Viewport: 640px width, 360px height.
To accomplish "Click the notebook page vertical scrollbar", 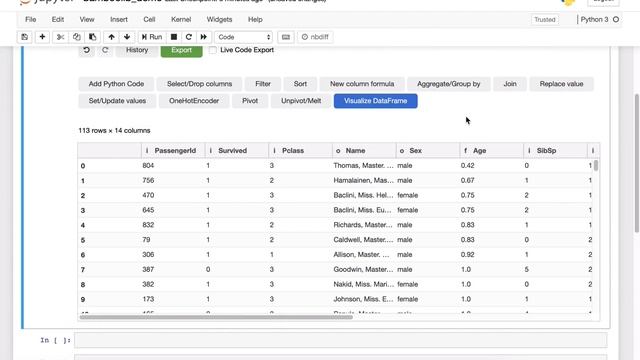I will pos(637,163).
